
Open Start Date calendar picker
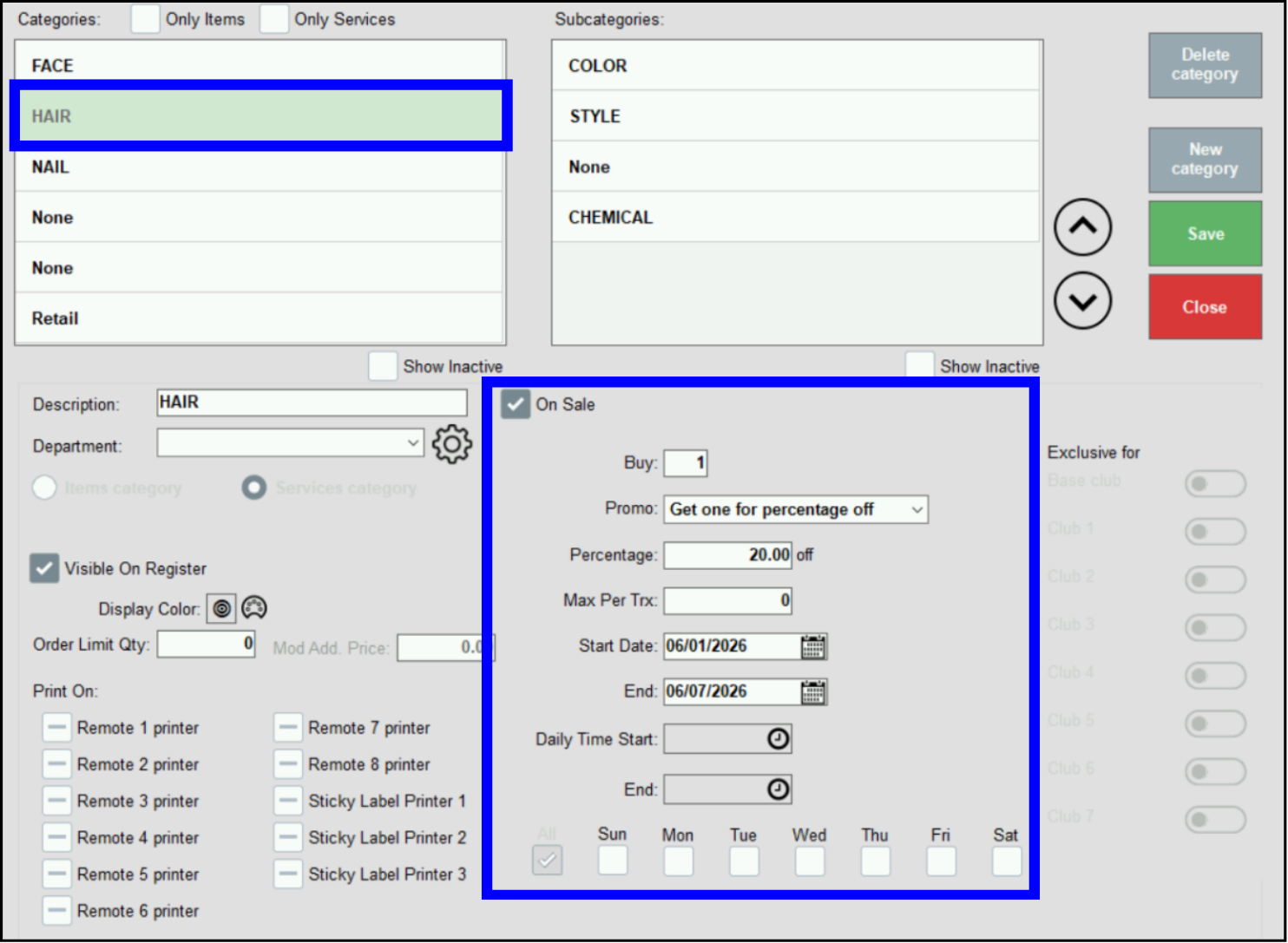pyautogui.click(x=813, y=646)
